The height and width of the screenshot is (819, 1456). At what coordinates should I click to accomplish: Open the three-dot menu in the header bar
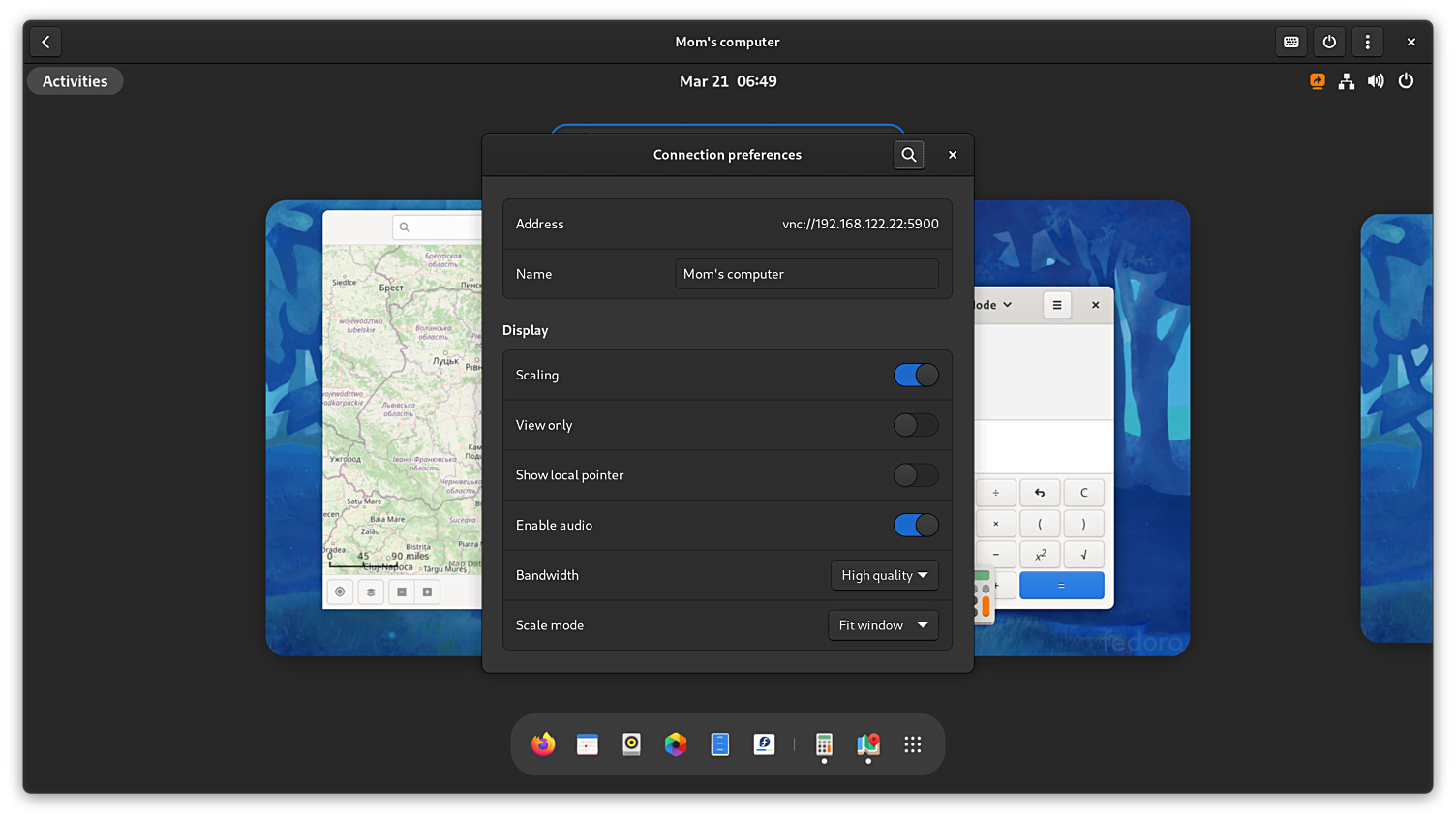1367,42
